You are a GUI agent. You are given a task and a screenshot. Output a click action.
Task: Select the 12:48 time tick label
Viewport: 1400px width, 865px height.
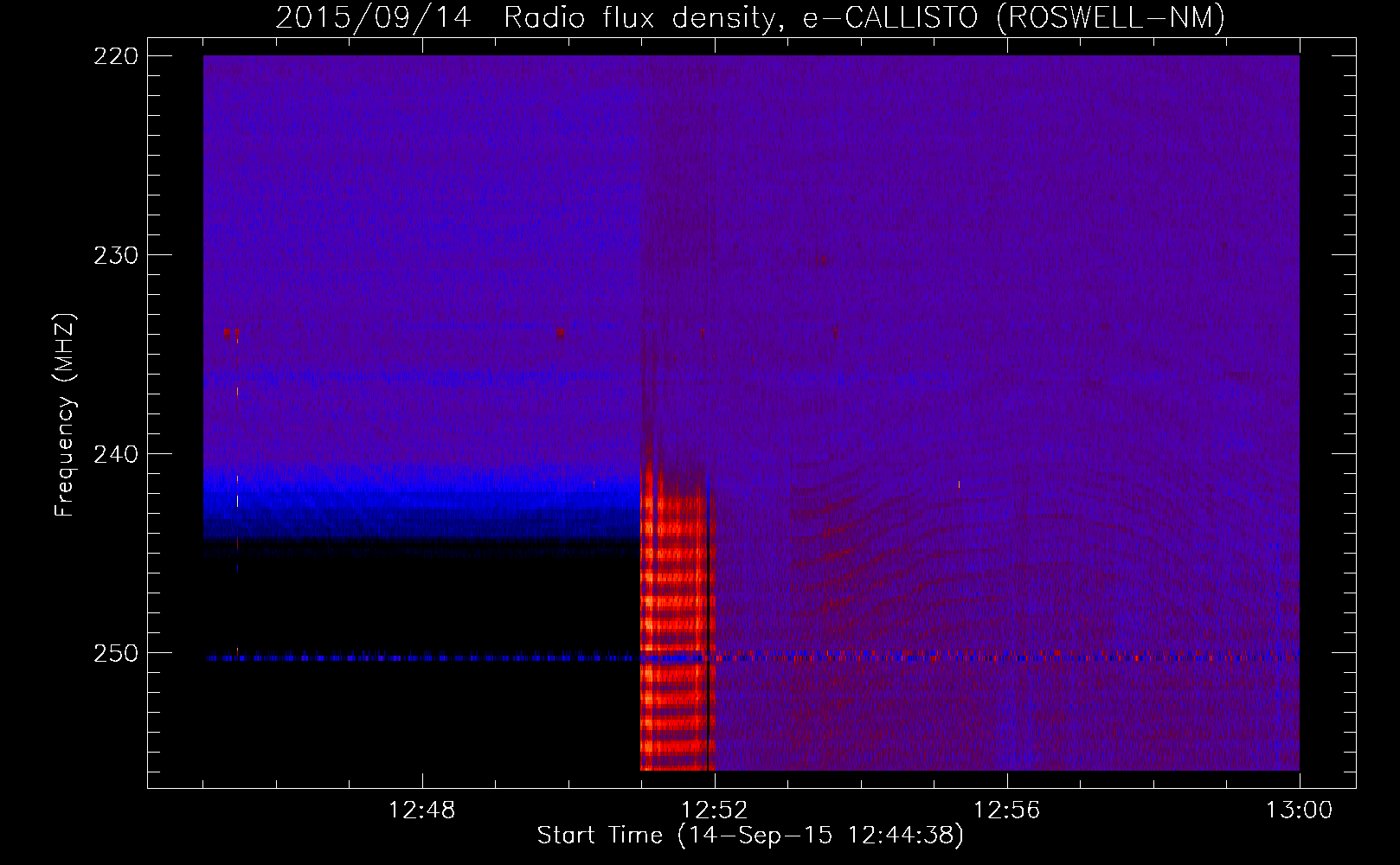click(x=421, y=811)
